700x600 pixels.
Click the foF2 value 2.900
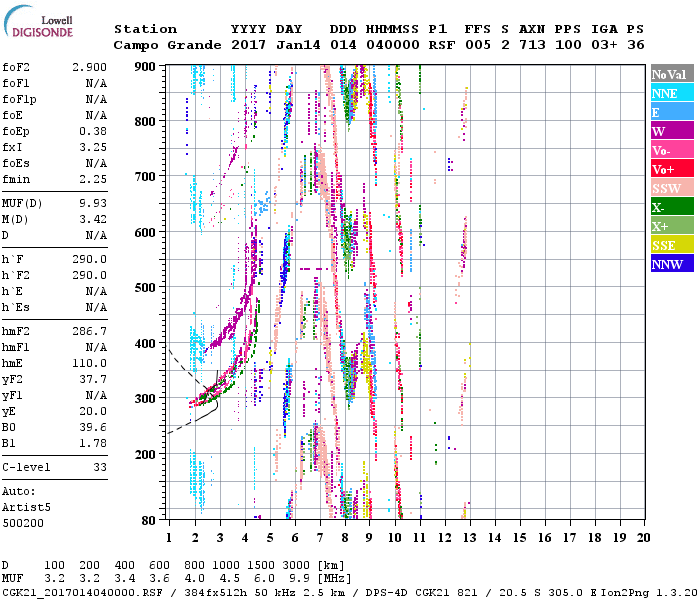pyautogui.click(x=89, y=67)
